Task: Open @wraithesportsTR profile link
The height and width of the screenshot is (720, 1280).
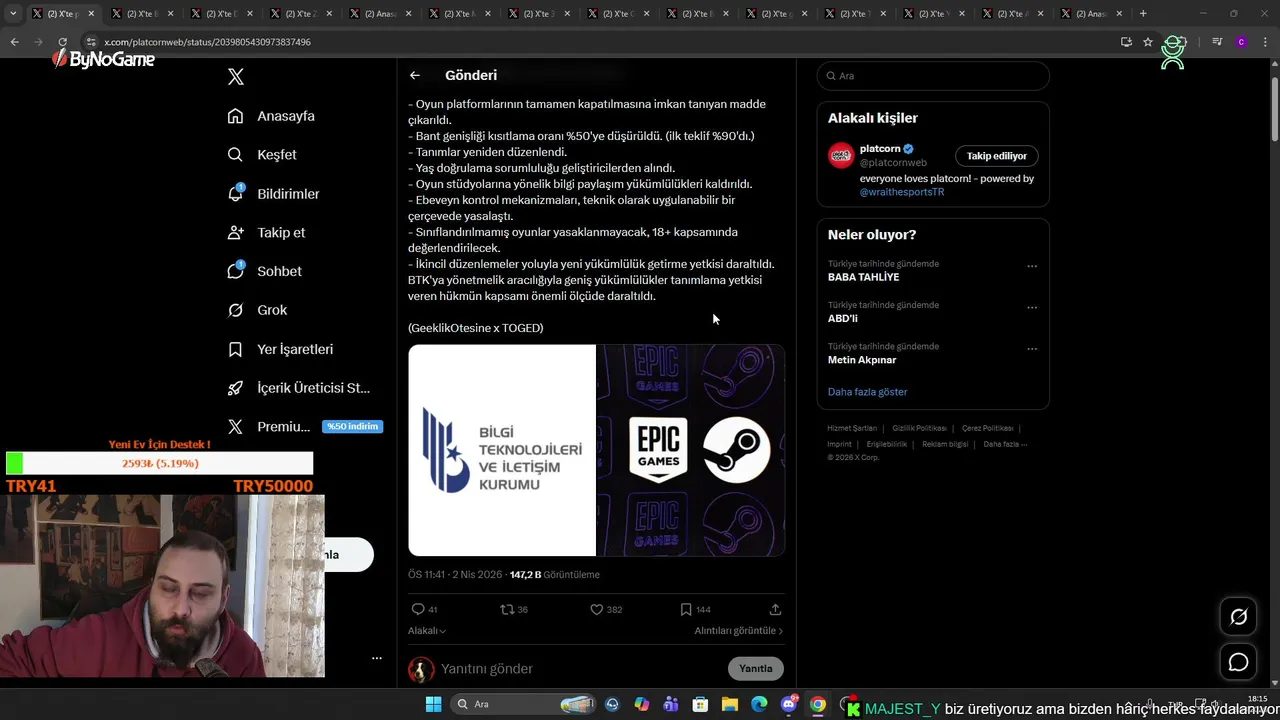Action: click(x=902, y=192)
